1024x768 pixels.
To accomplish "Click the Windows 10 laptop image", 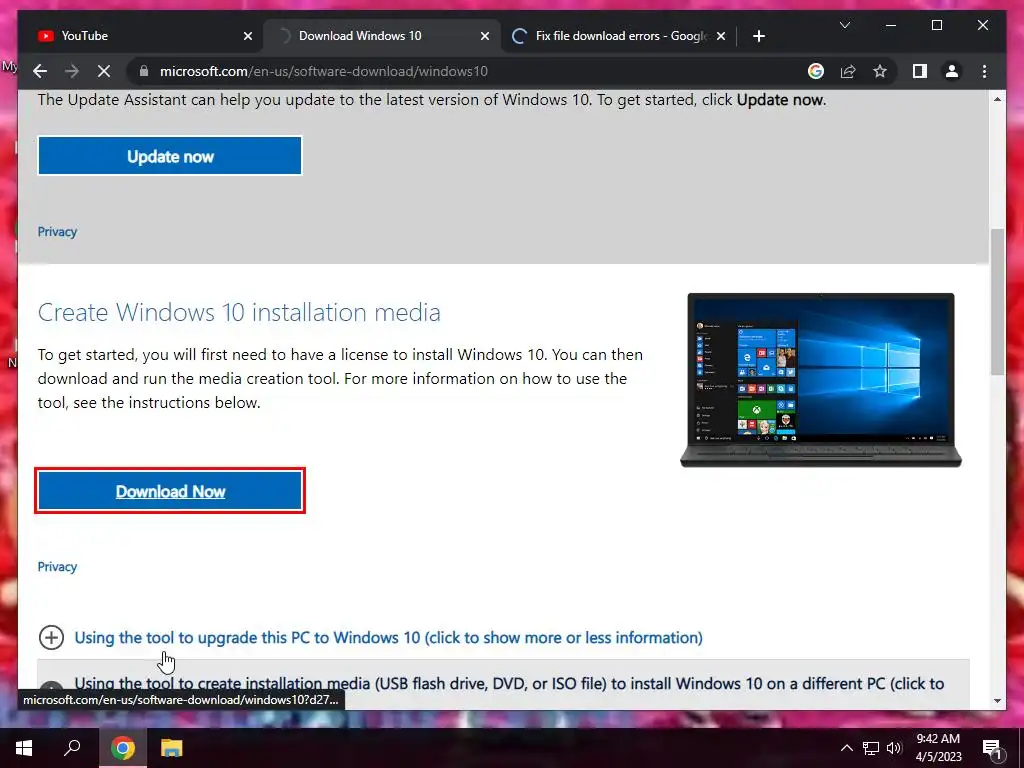I will (821, 380).
